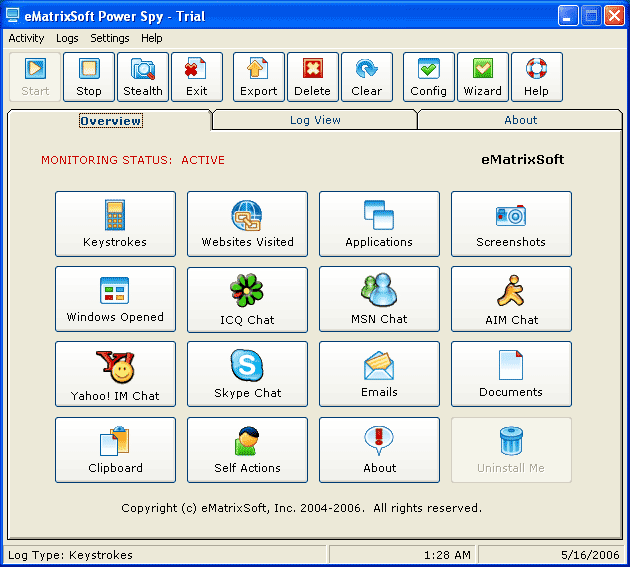630x567 pixels.
Task: Open the Logs menu
Action: point(67,38)
